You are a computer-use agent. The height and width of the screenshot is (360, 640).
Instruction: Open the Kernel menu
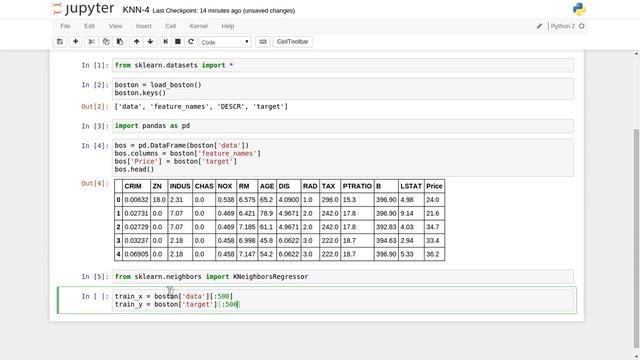199,26
